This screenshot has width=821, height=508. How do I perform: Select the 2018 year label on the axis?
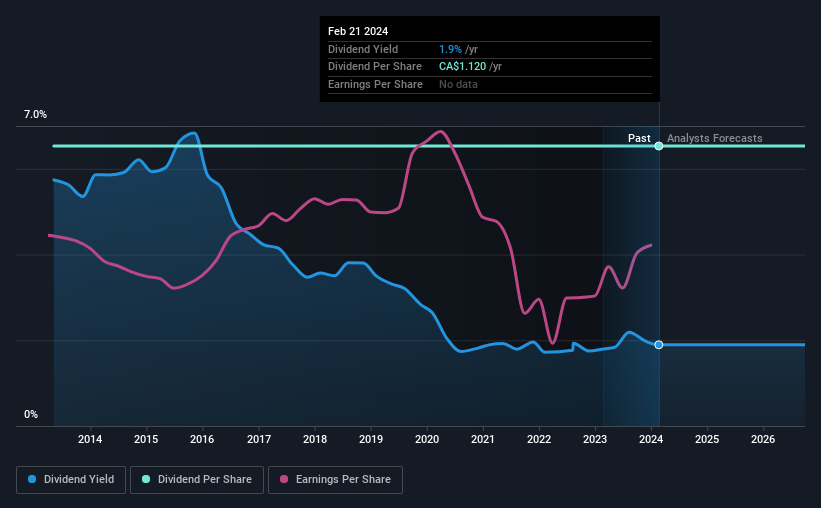click(x=315, y=439)
